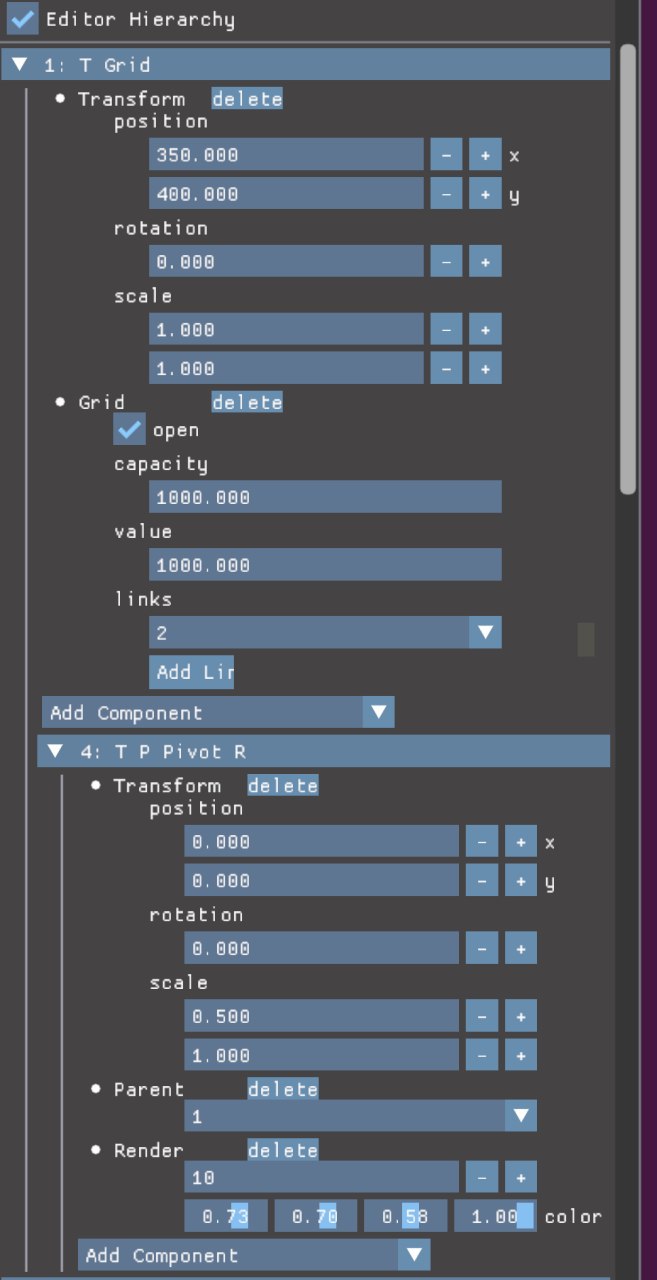Delete the Render component
The image size is (657, 1280).
[283, 1150]
